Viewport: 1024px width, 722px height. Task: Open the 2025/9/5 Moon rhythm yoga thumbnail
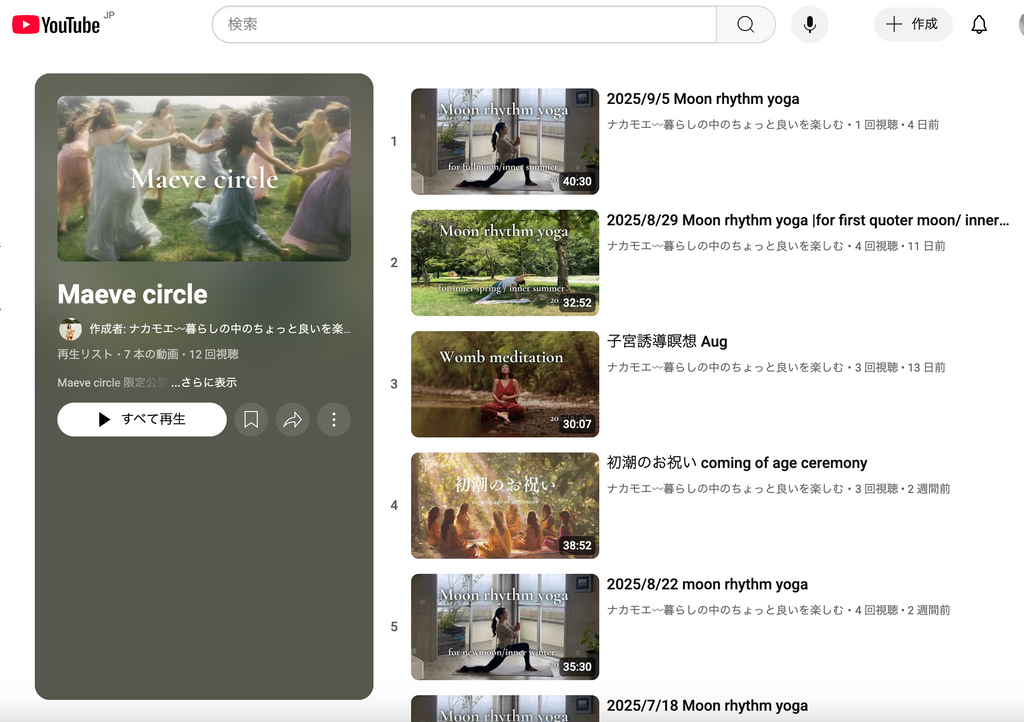(x=504, y=141)
